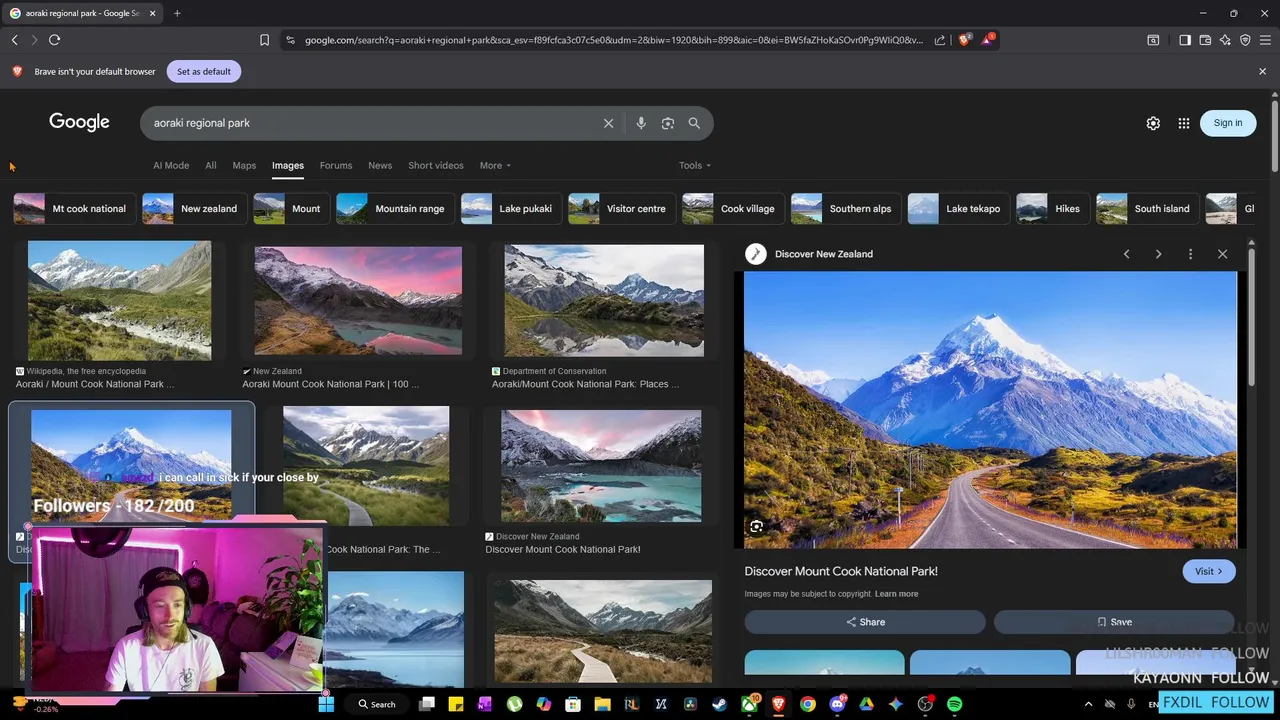Show next image in preview panel

pyautogui.click(x=1158, y=254)
